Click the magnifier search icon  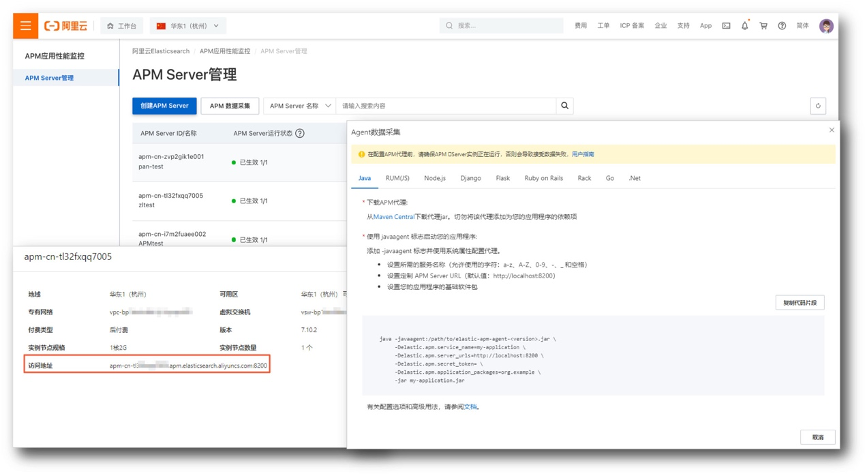pos(564,106)
